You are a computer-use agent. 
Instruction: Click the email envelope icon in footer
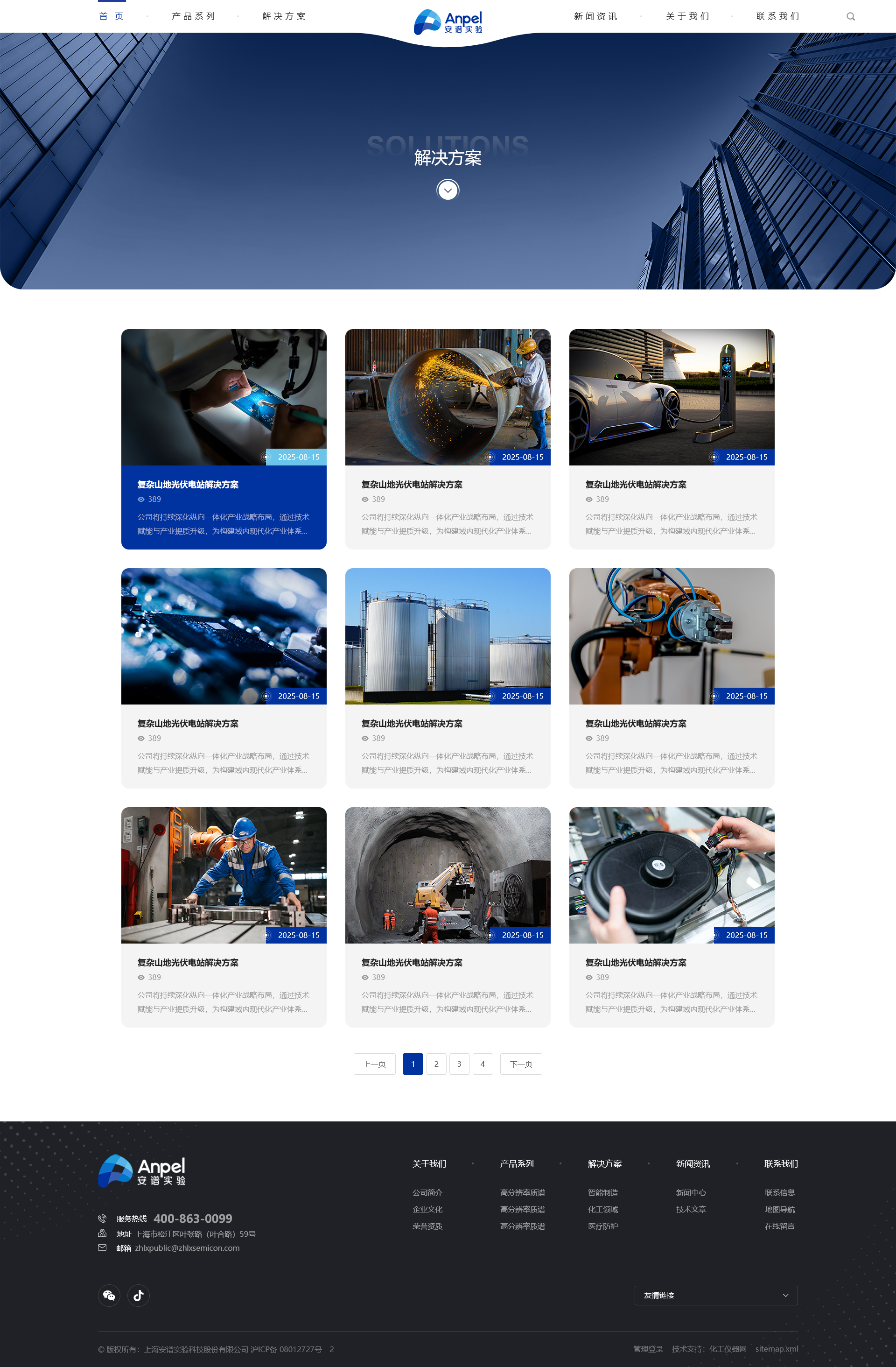tap(102, 1247)
